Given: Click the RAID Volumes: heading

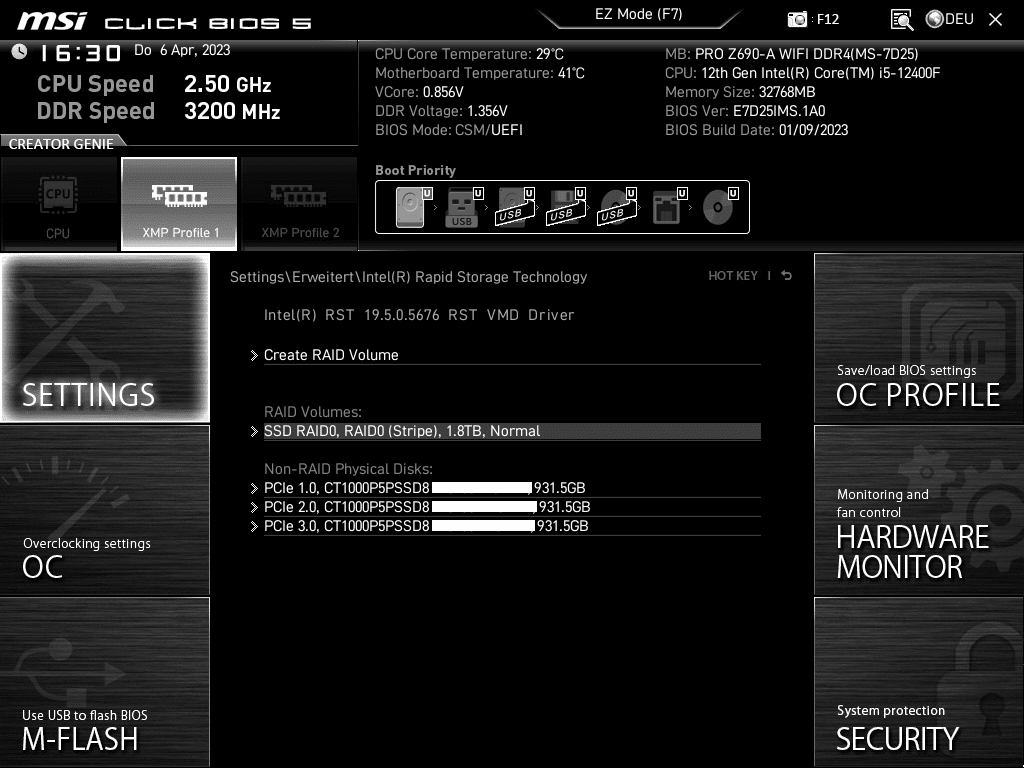Looking at the screenshot, I should (x=313, y=412).
